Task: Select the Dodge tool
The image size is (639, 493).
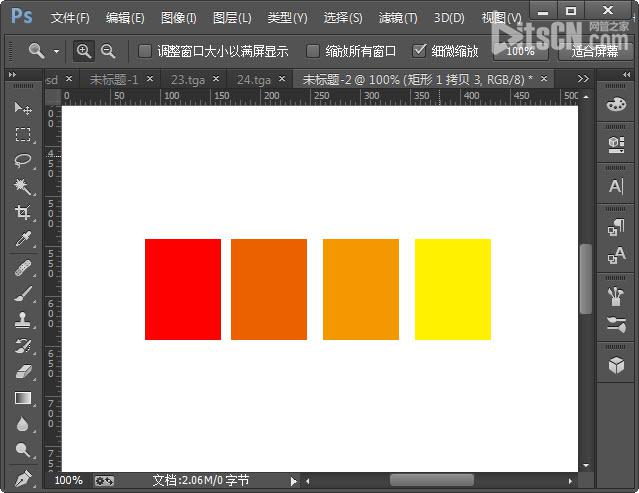Action: pos(23,450)
